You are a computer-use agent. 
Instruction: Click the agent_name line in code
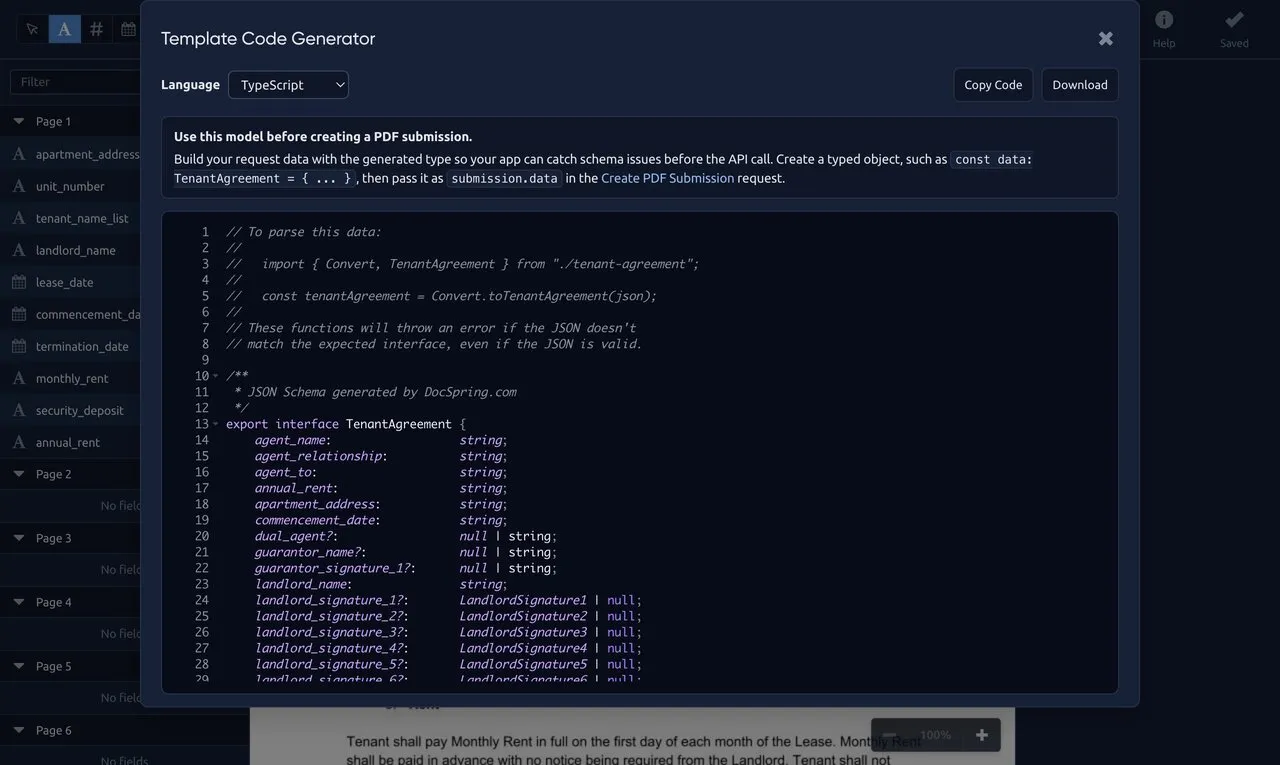point(381,440)
